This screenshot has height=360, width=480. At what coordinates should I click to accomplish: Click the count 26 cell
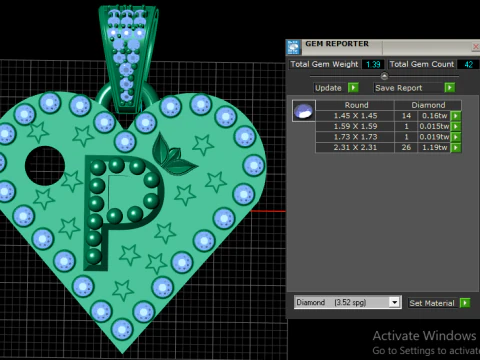point(406,148)
